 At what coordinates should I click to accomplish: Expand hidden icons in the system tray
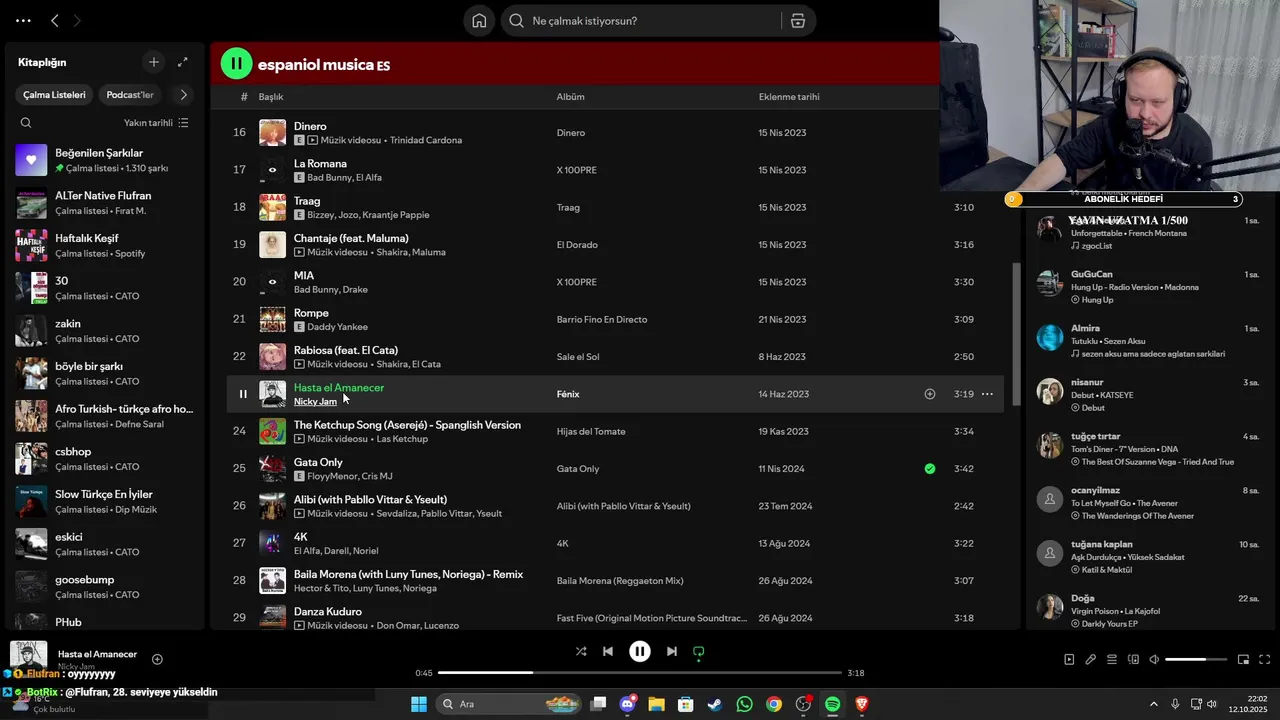tap(1153, 704)
